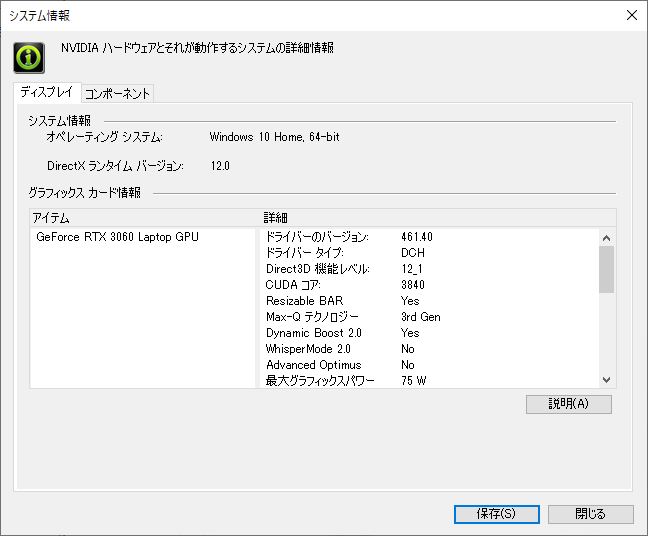This screenshot has height=536, width=648.
Task: Click the 75 W power value
Action: (414, 381)
